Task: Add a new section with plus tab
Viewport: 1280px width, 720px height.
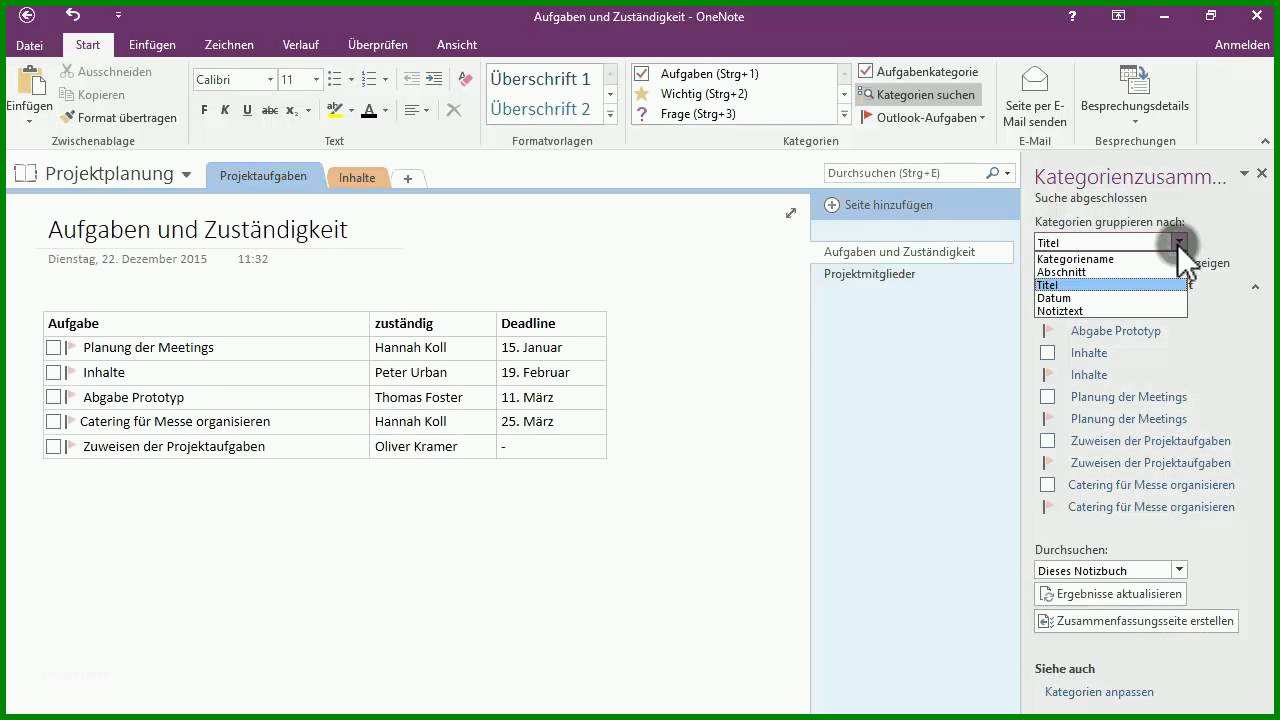Action: (x=408, y=179)
